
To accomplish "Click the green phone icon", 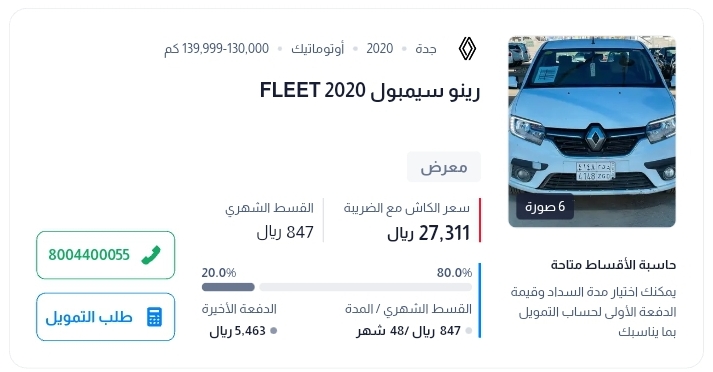I will pyautogui.click(x=151, y=255).
